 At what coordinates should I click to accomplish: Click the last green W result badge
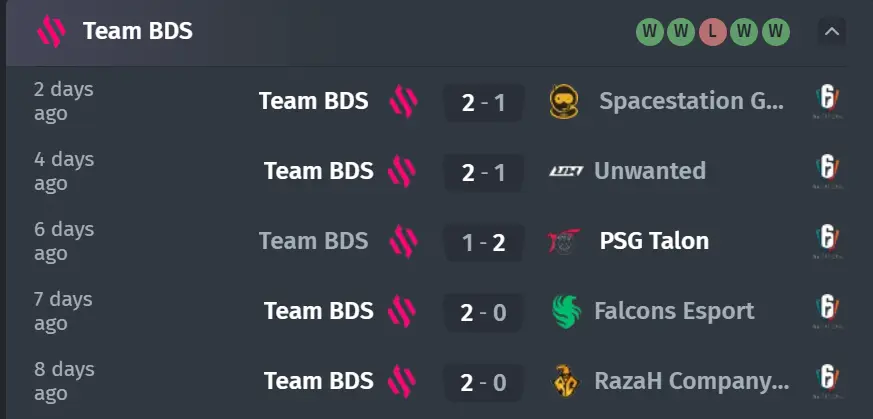776,32
